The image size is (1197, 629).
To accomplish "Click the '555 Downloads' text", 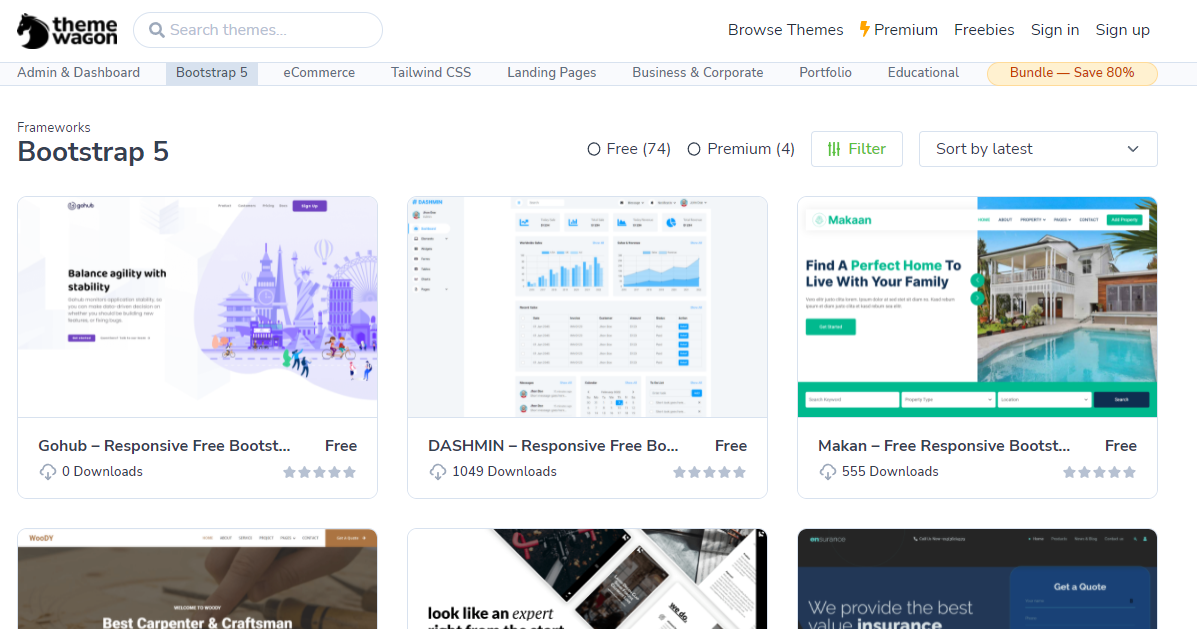I will click(x=890, y=472).
